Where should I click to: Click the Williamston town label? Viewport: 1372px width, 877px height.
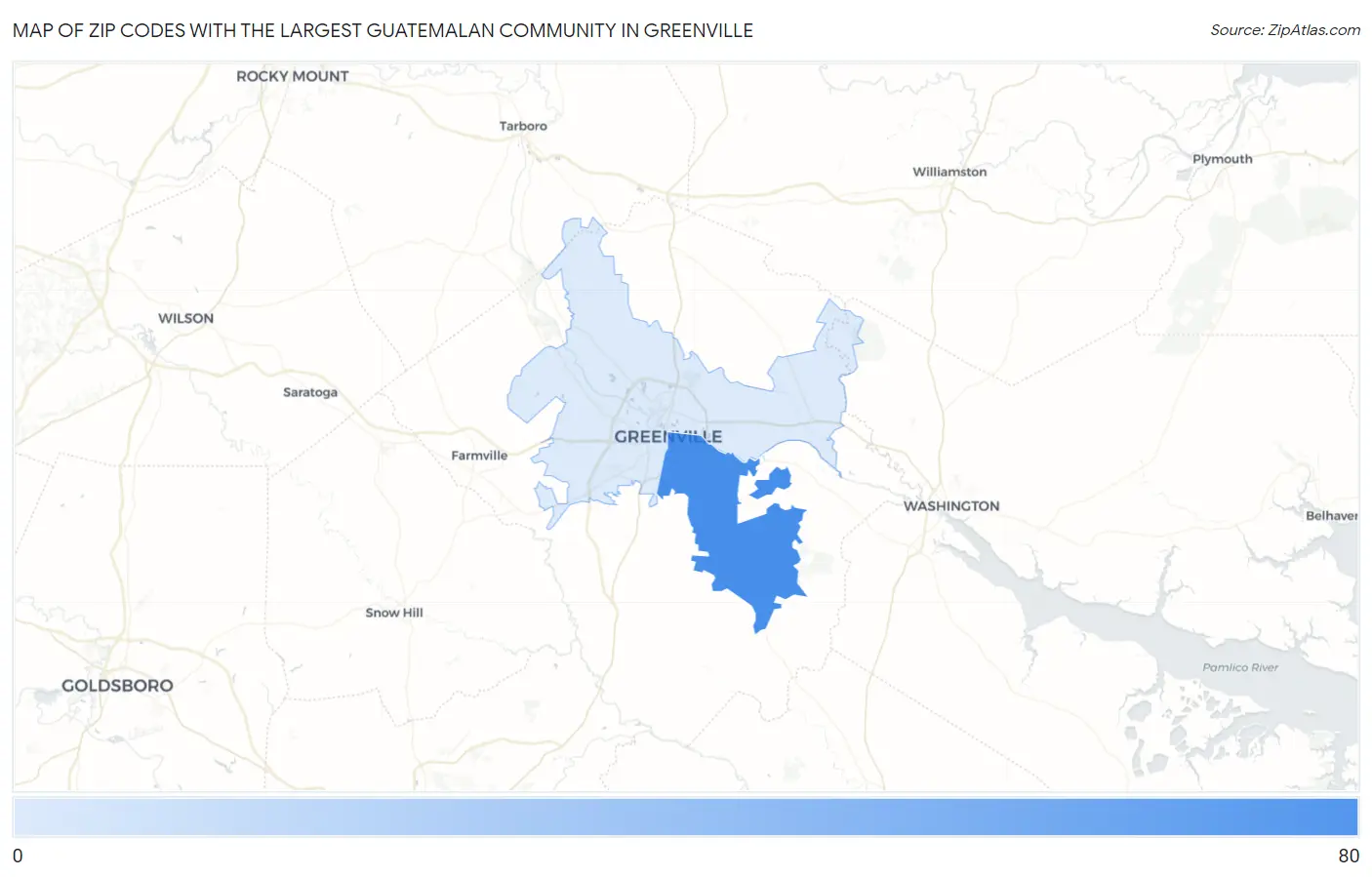(949, 172)
